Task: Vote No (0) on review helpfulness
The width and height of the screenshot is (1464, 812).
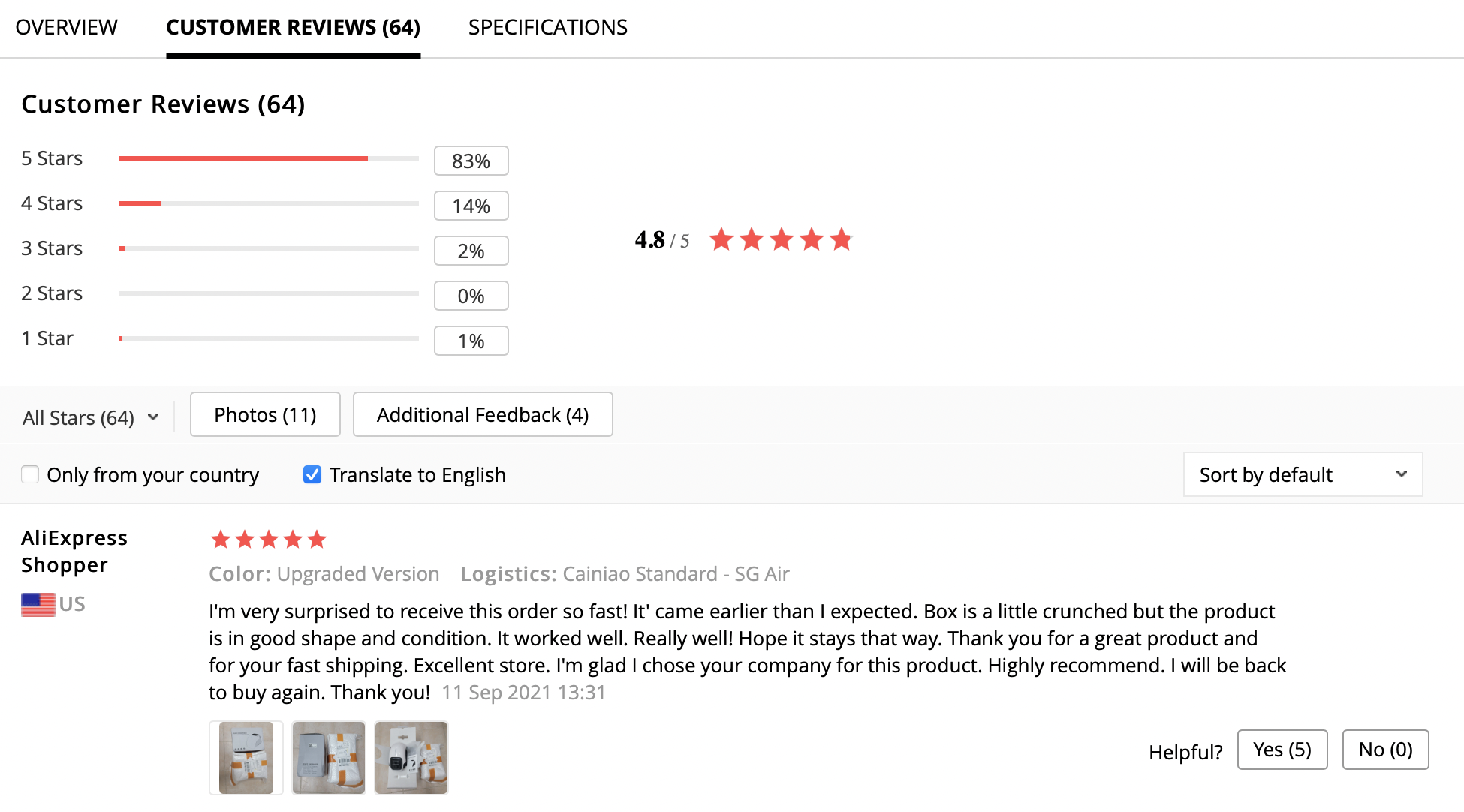Action: click(x=1385, y=750)
